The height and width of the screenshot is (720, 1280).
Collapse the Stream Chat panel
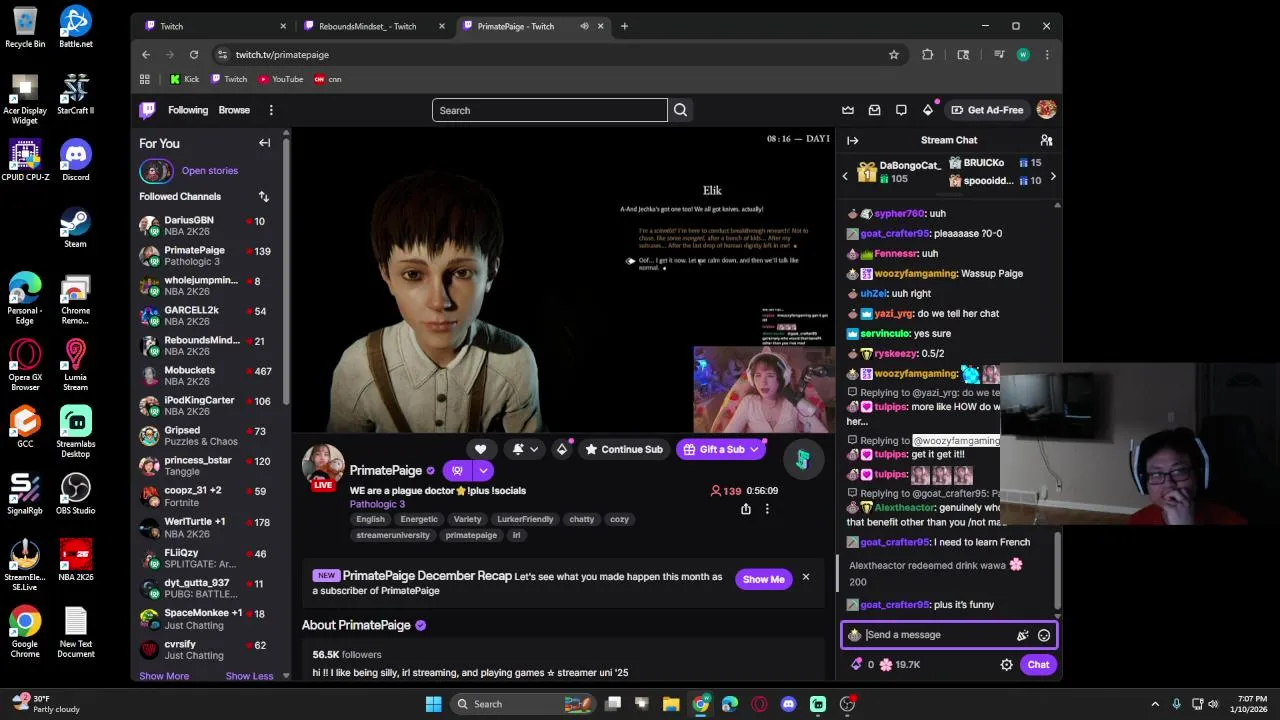tap(852, 140)
